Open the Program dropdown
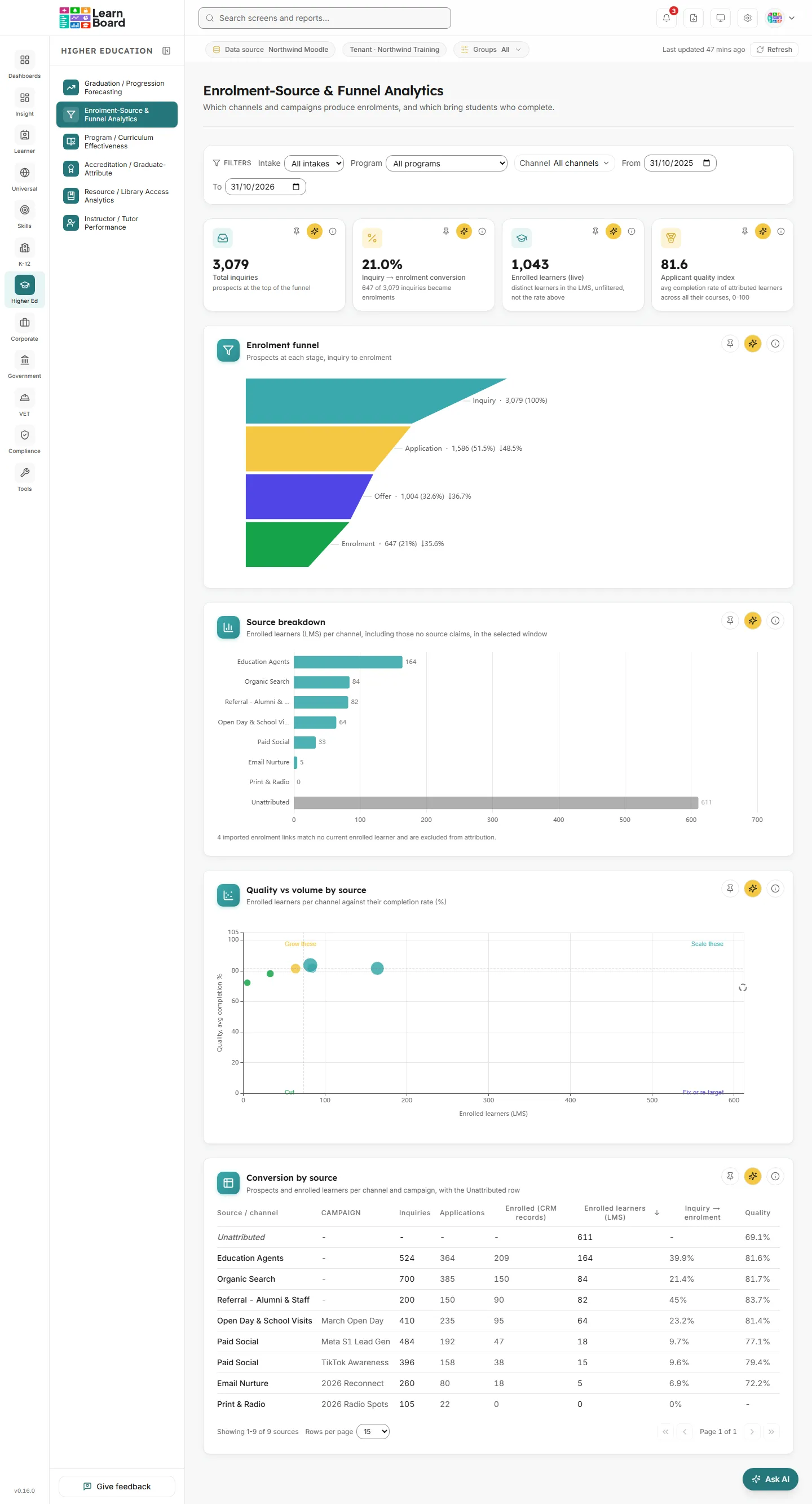This screenshot has width=812, height=1504. [x=447, y=164]
